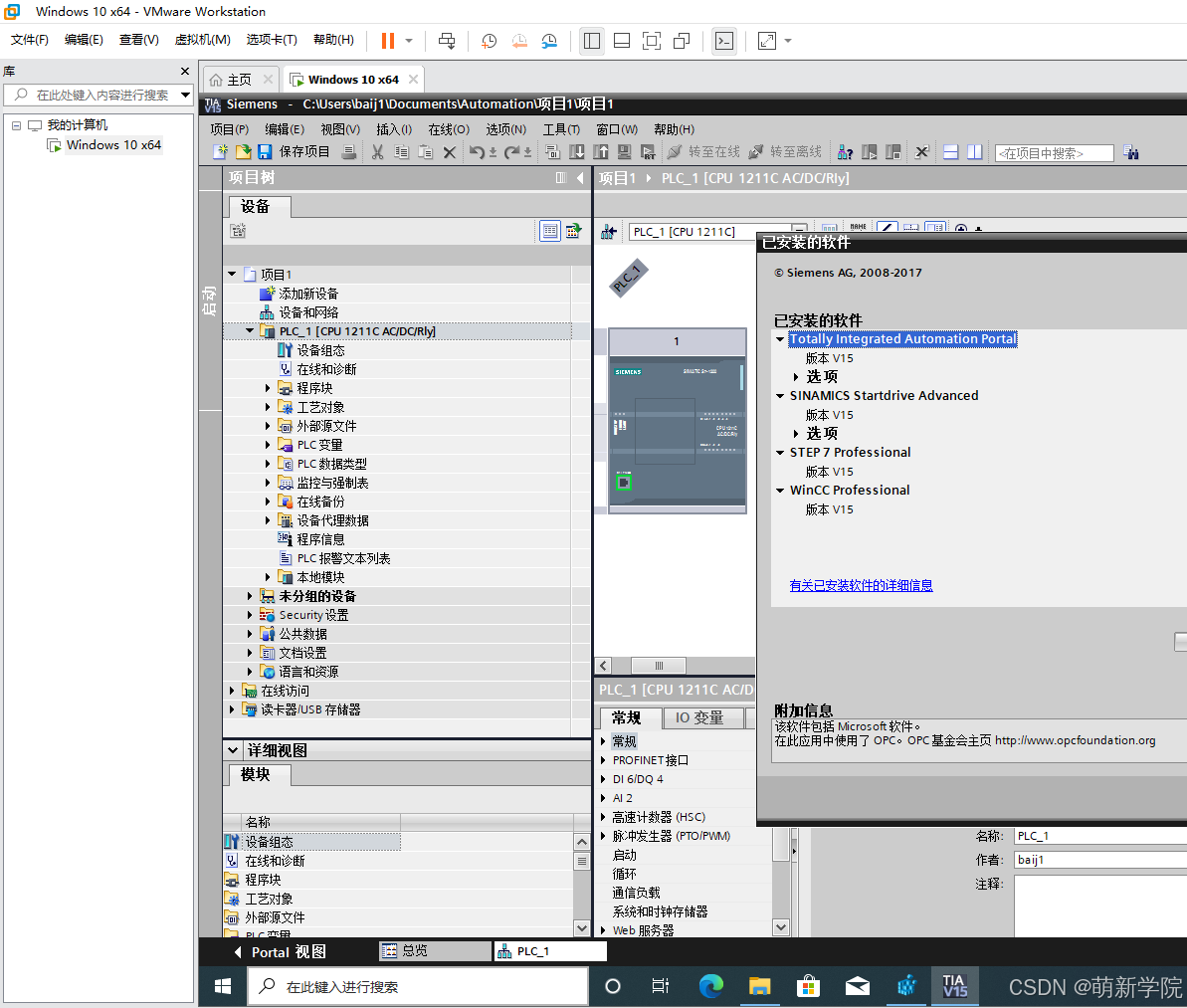Viewport: 1187px width, 1008px height.
Task: Copy selection in TIA toolbar
Action: (401, 152)
